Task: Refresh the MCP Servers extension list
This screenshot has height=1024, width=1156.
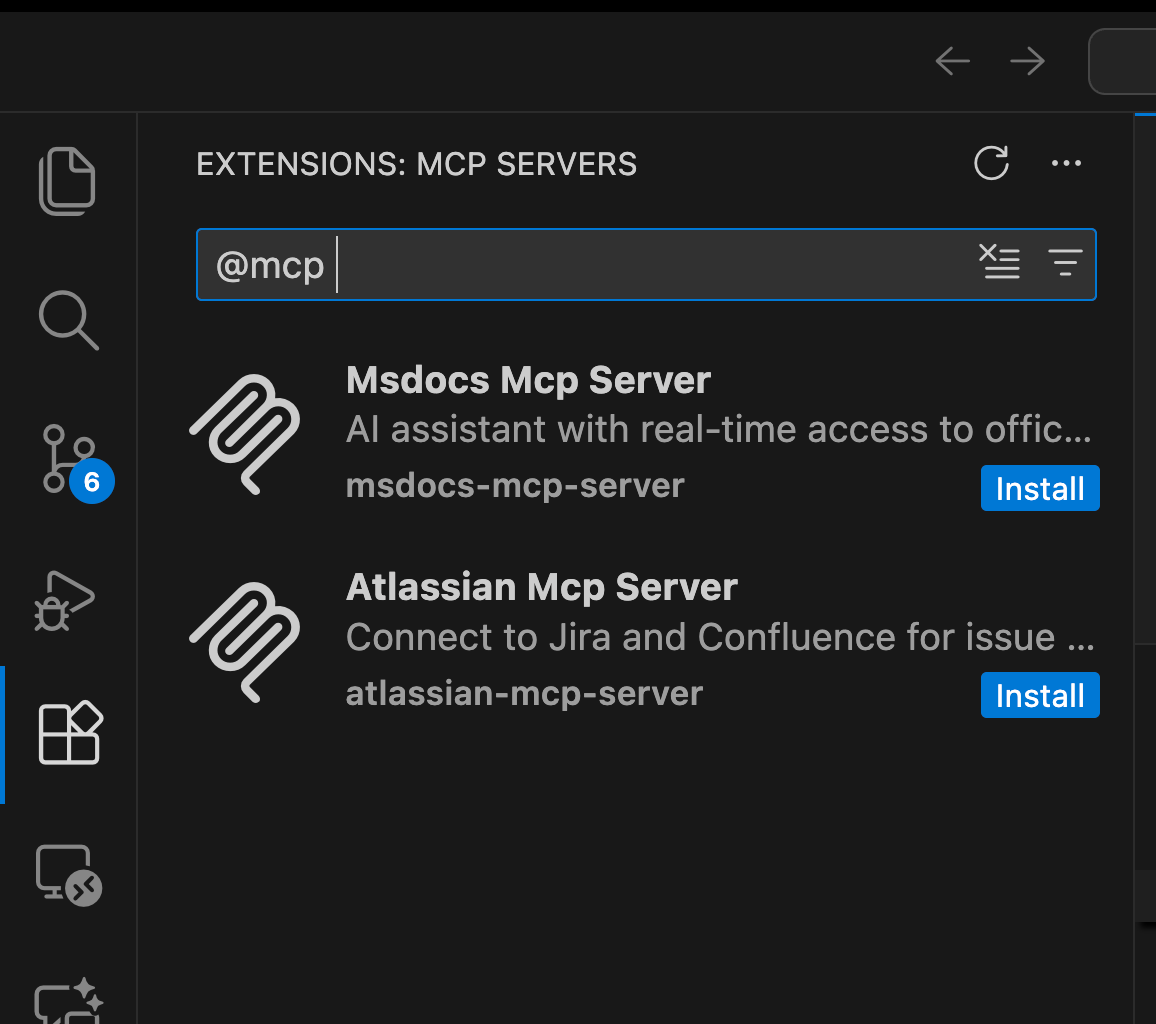Action: coord(991,163)
